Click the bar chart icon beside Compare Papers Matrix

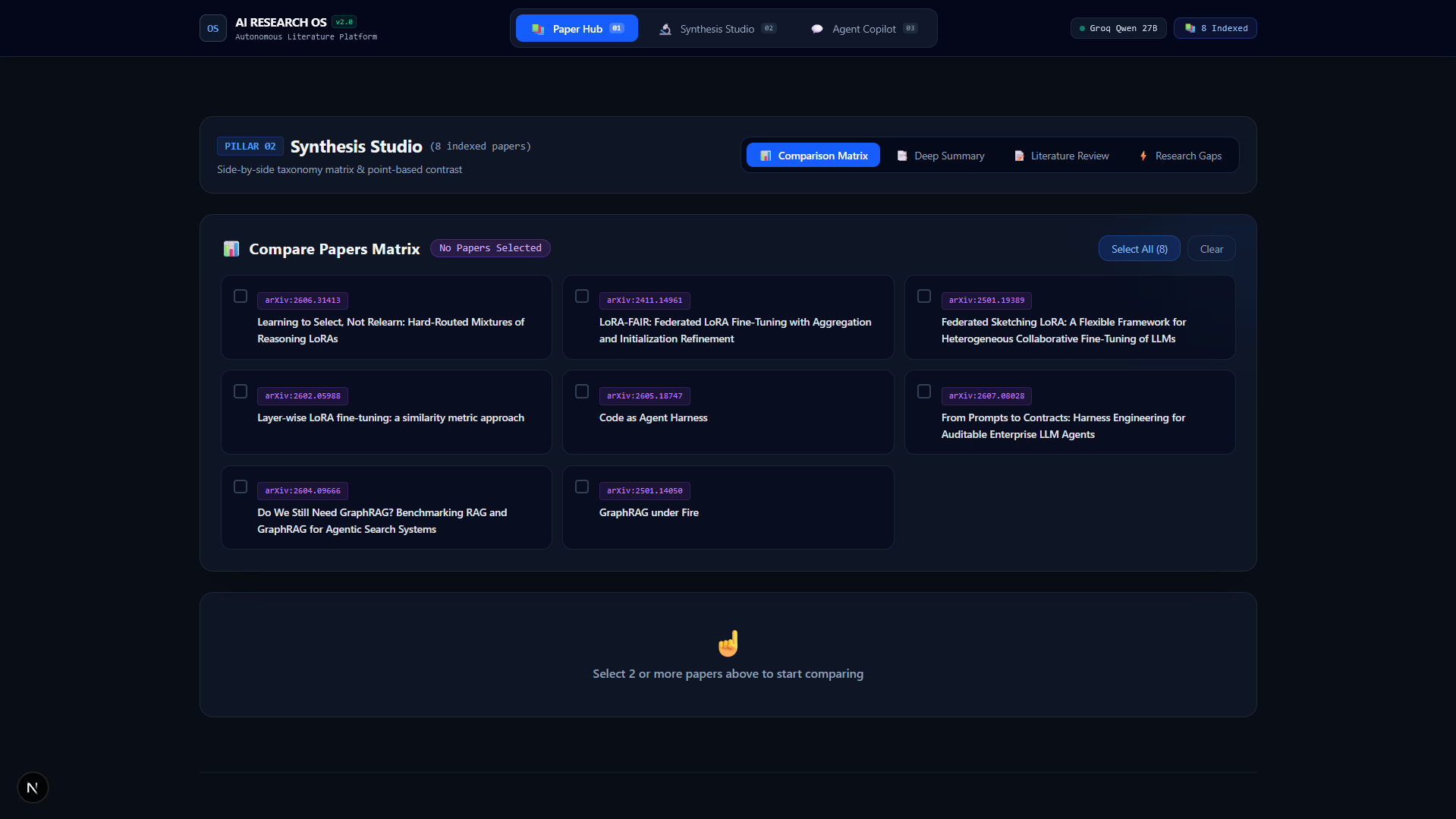(x=231, y=249)
